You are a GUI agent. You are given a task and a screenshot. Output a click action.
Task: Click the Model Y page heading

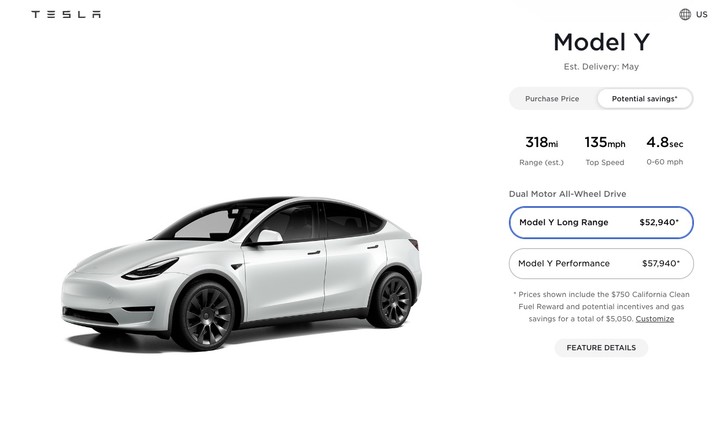(x=601, y=42)
